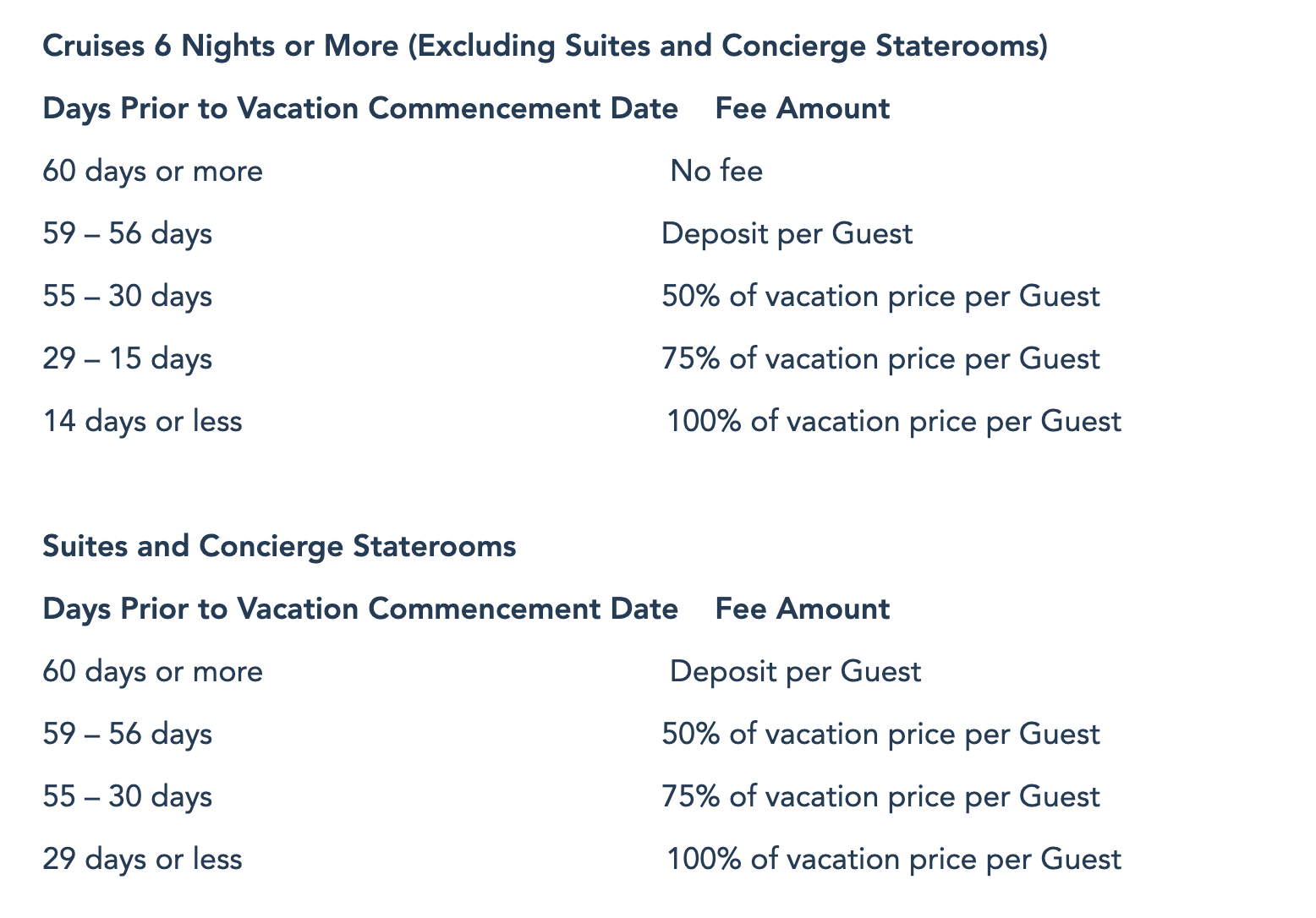Click "55 – 30 days" in the Cruises table
Viewport: 1316px width, 918px height.
128,297
